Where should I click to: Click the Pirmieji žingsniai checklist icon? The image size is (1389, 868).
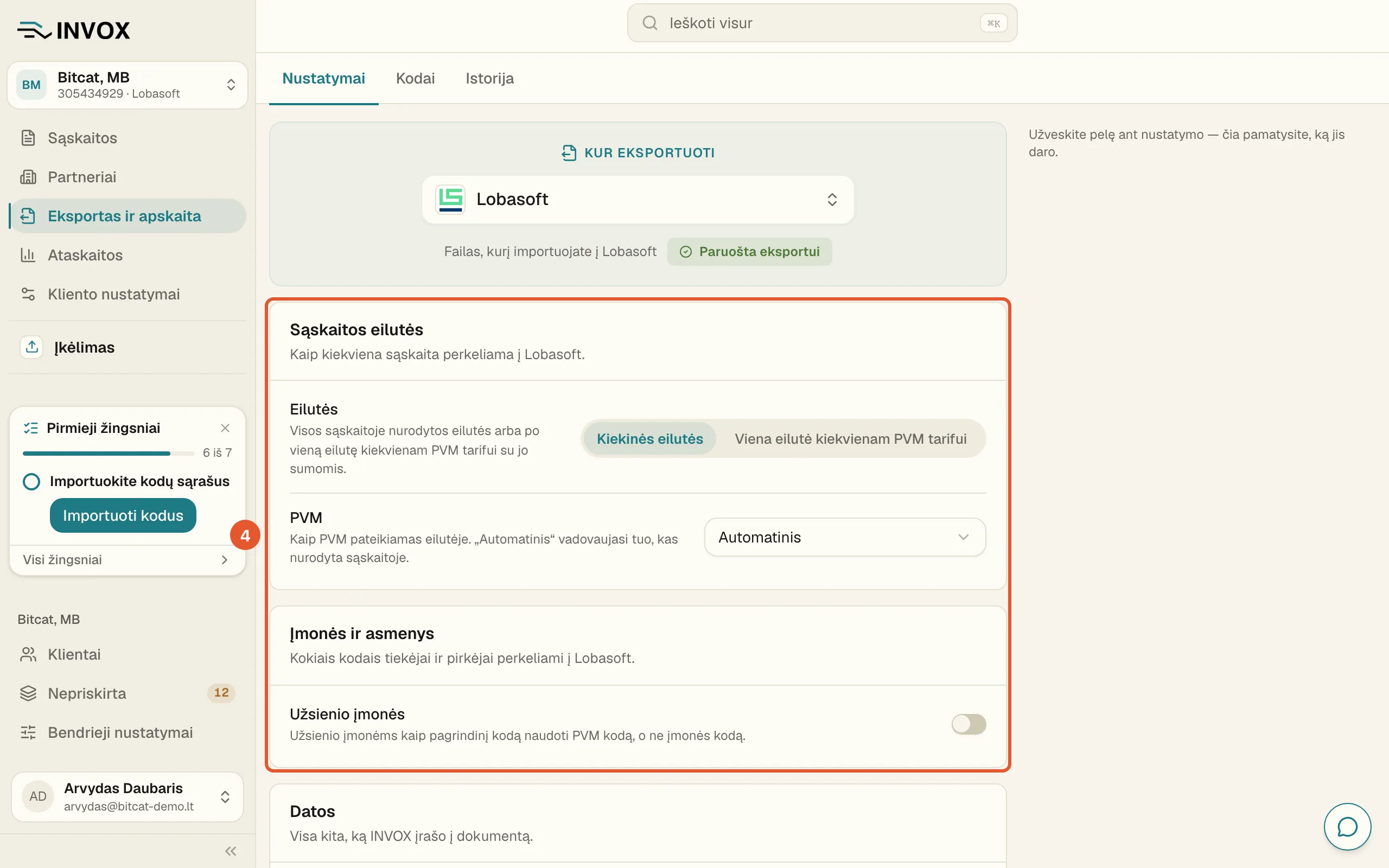pyautogui.click(x=30, y=428)
